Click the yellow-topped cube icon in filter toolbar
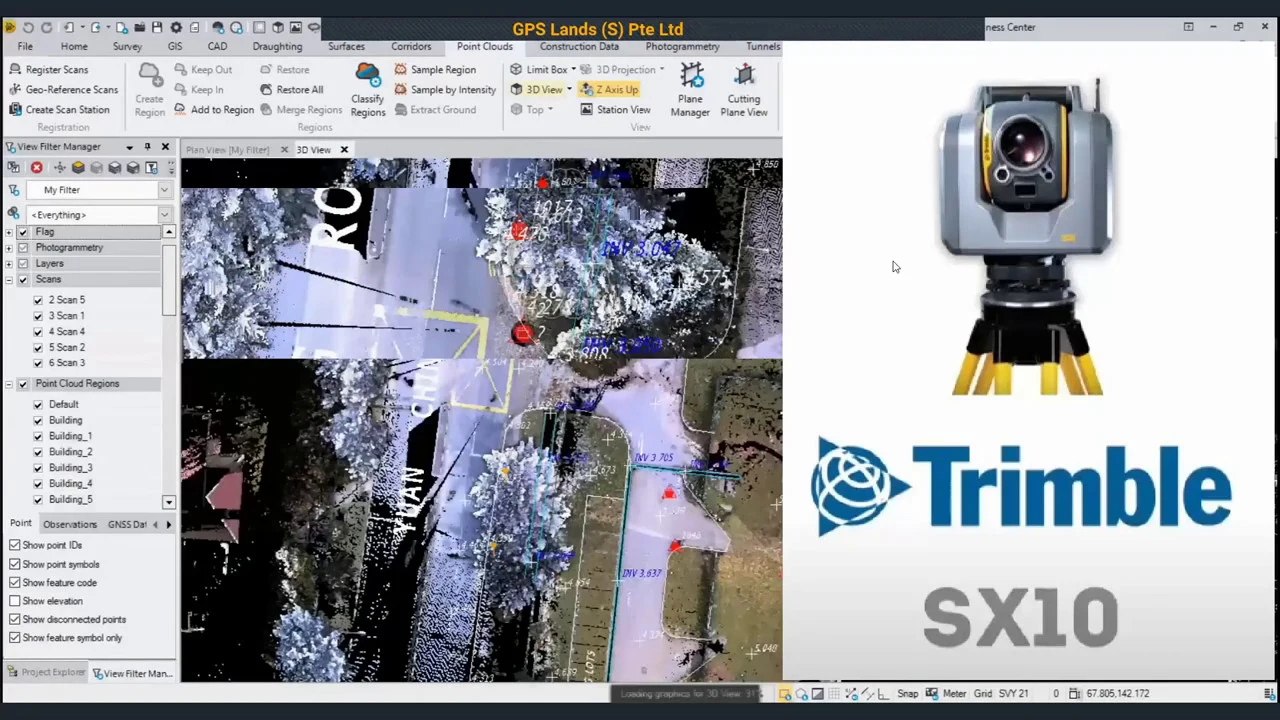This screenshot has height=720, width=1280. (78, 168)
